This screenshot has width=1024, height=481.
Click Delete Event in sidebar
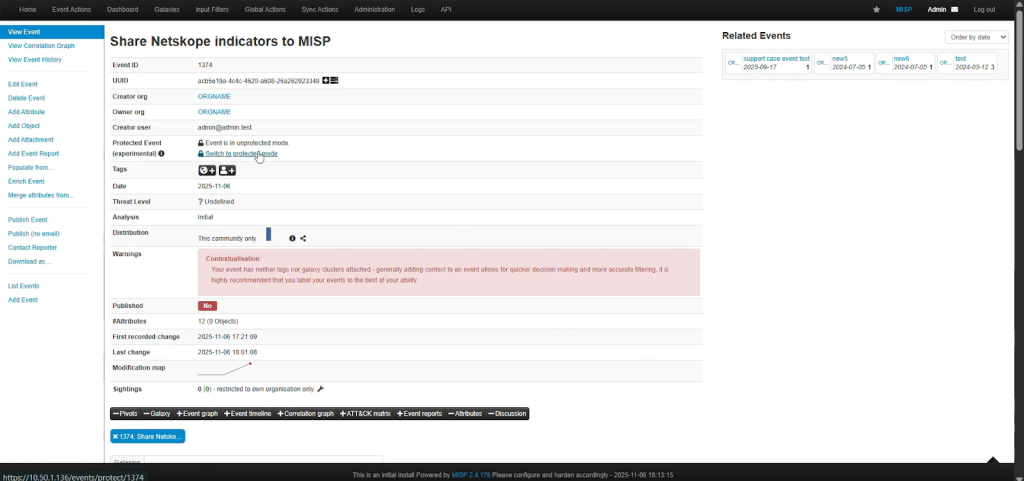tap(26, 98)
